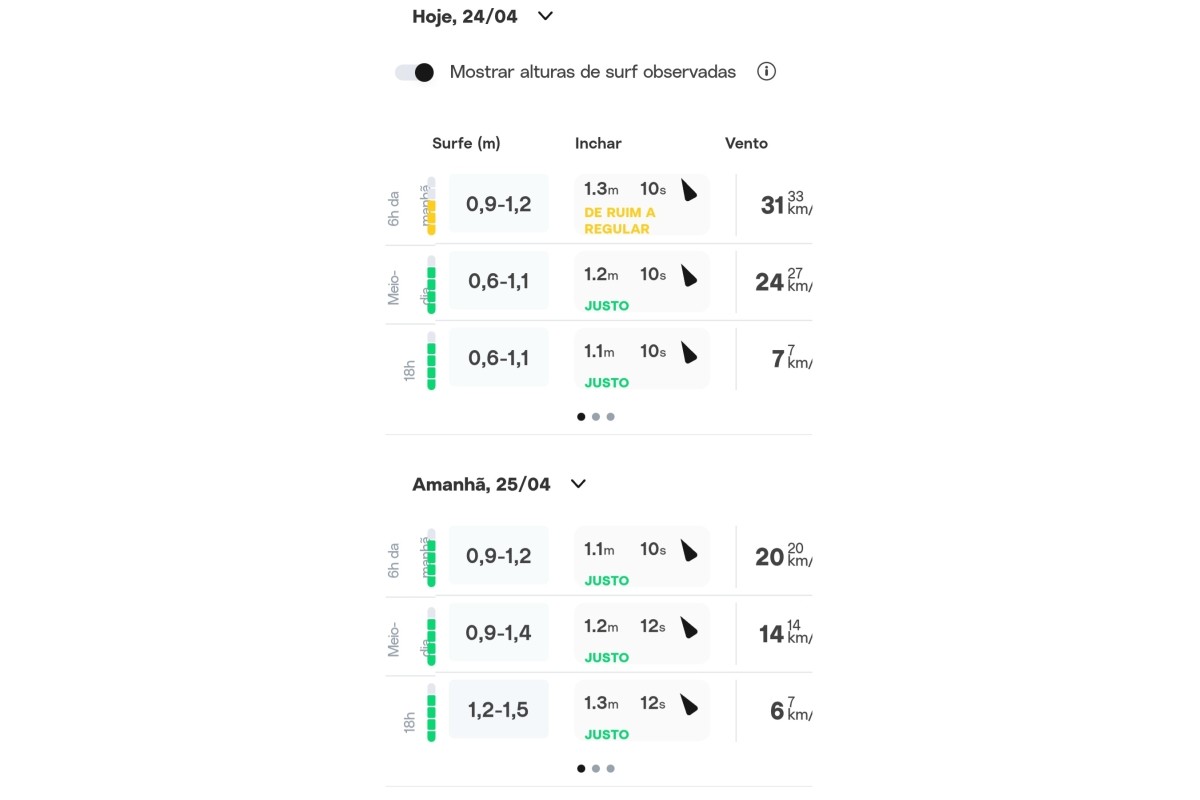Click swell direction arrow in today's 18h row
1200x800 pixels.
tap(689, 353)
